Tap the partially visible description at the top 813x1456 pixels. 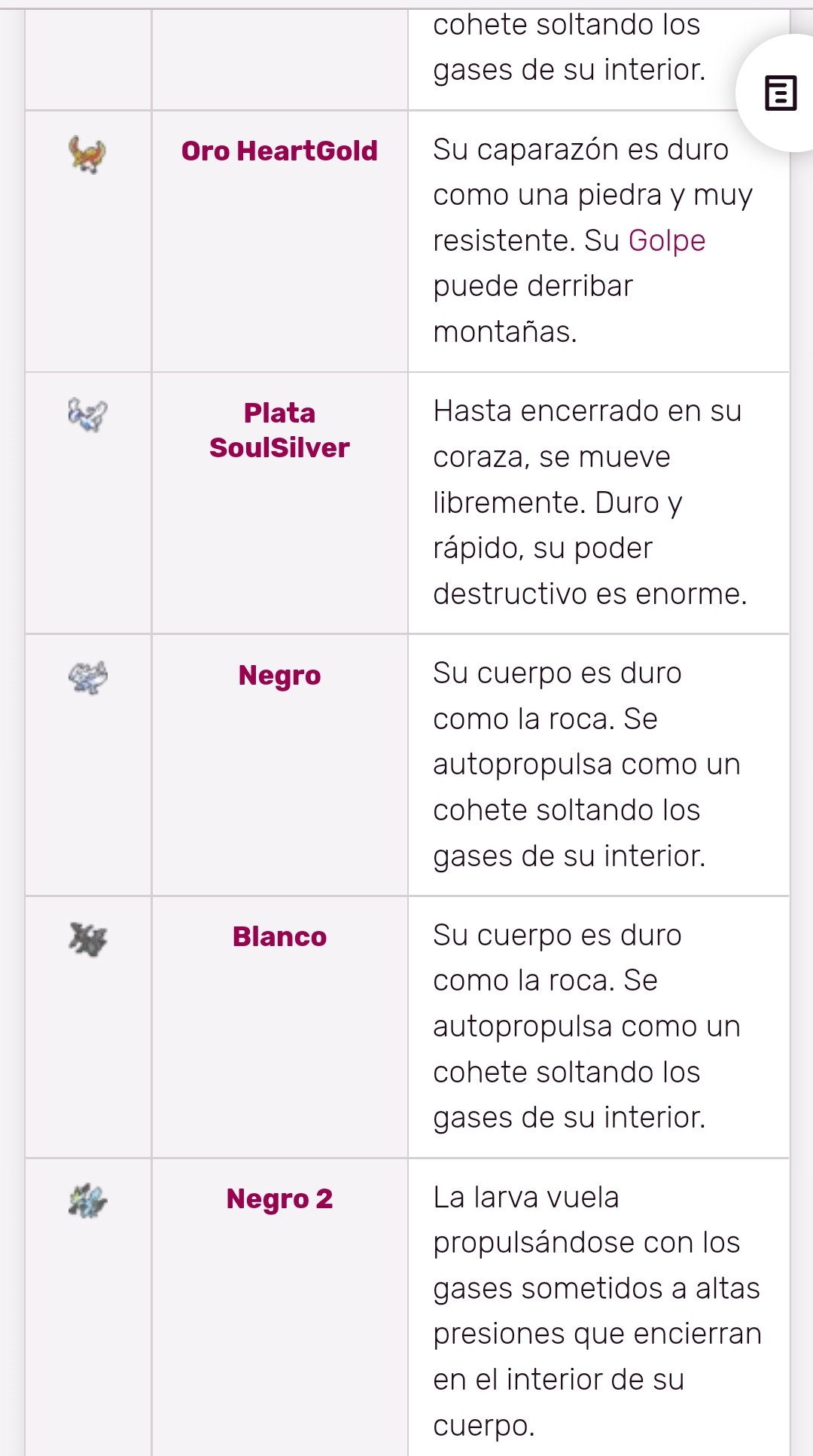(568, 47)
